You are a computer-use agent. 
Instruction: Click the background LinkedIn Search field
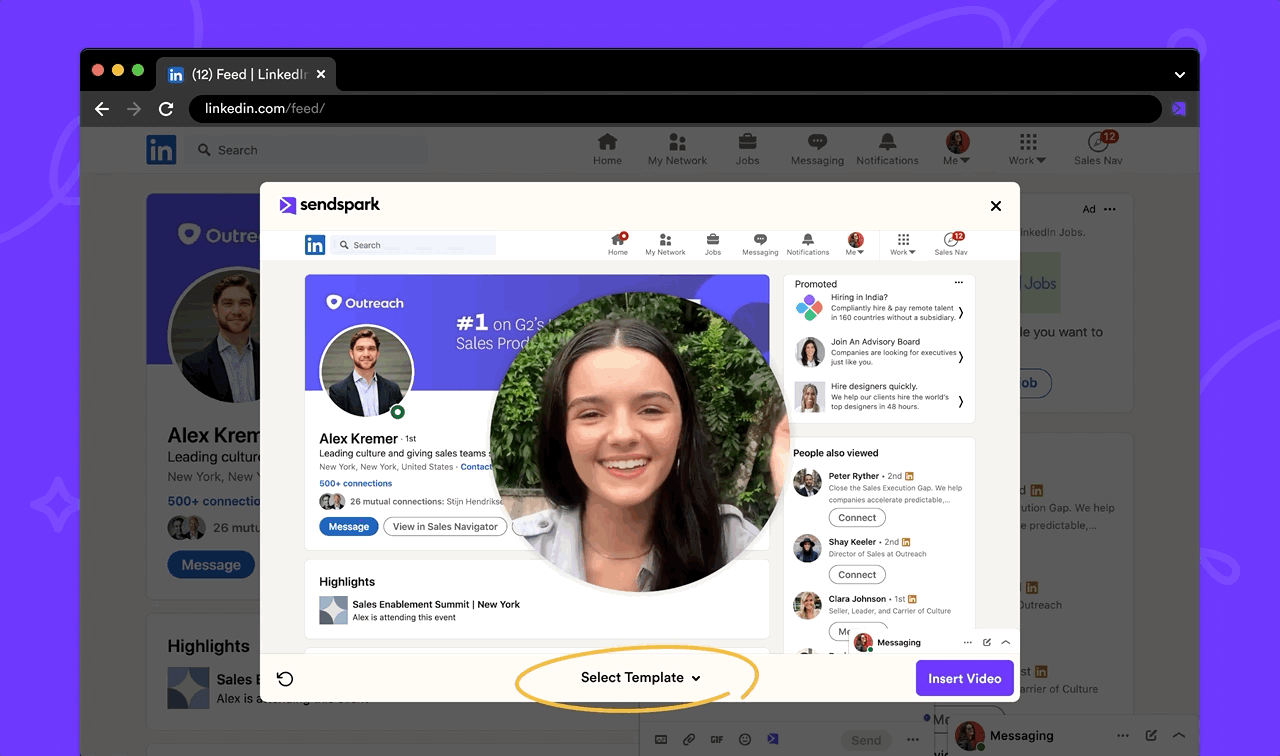(x=307, y=150)
